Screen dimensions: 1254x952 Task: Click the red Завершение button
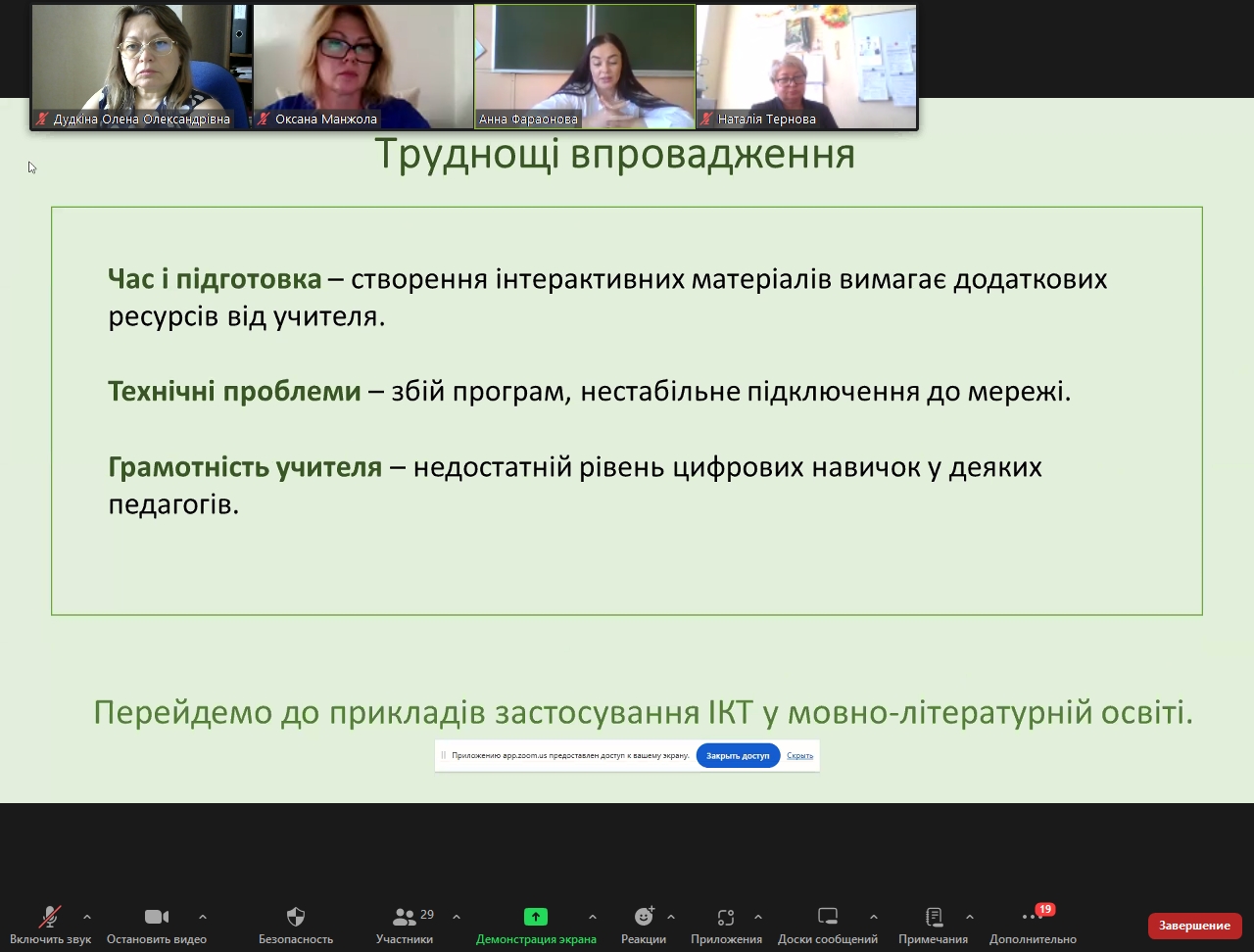click(x=1194, y=926)
